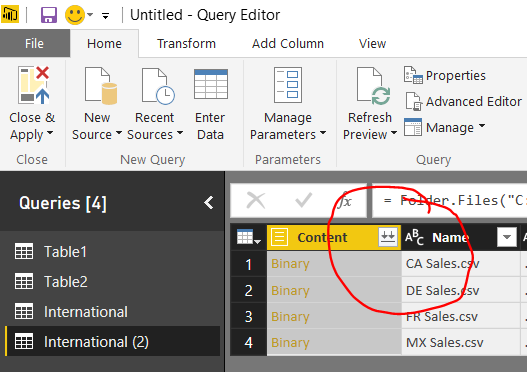Collapse the Queries pane with chevron
The height and width of the screenshot is (372, 527).
click(x=209, y=203)
